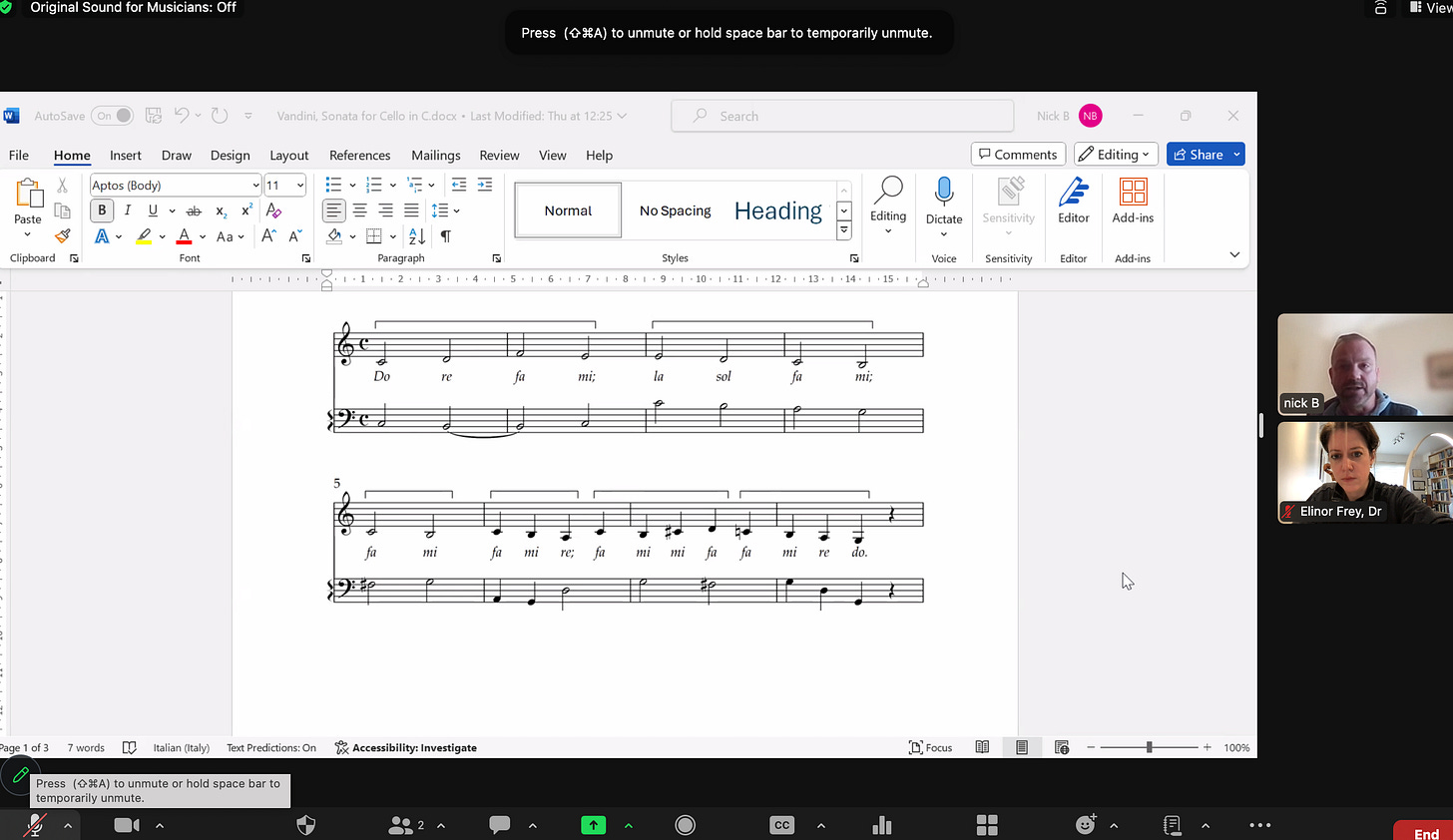Toggle Zoom video camera

127,825
